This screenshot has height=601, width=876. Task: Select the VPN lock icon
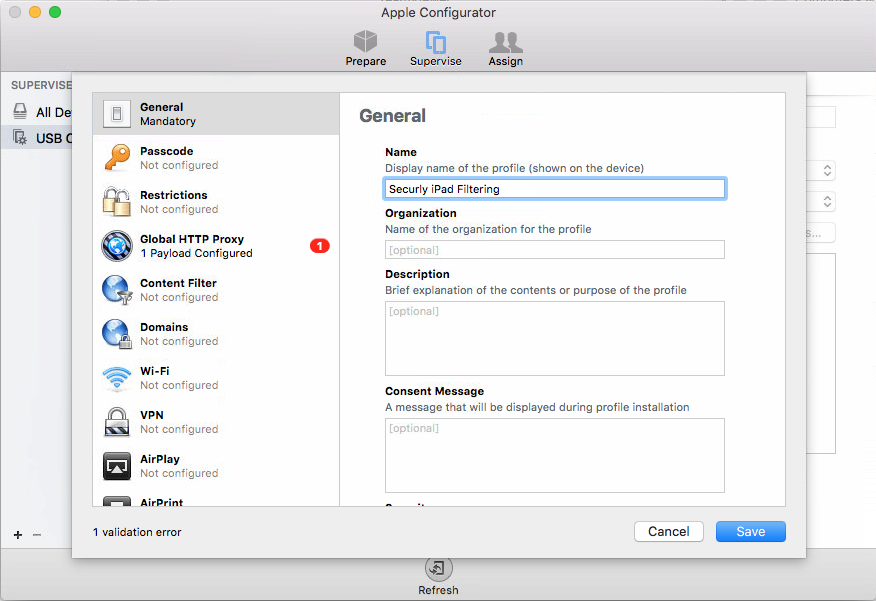pos(117,422)
